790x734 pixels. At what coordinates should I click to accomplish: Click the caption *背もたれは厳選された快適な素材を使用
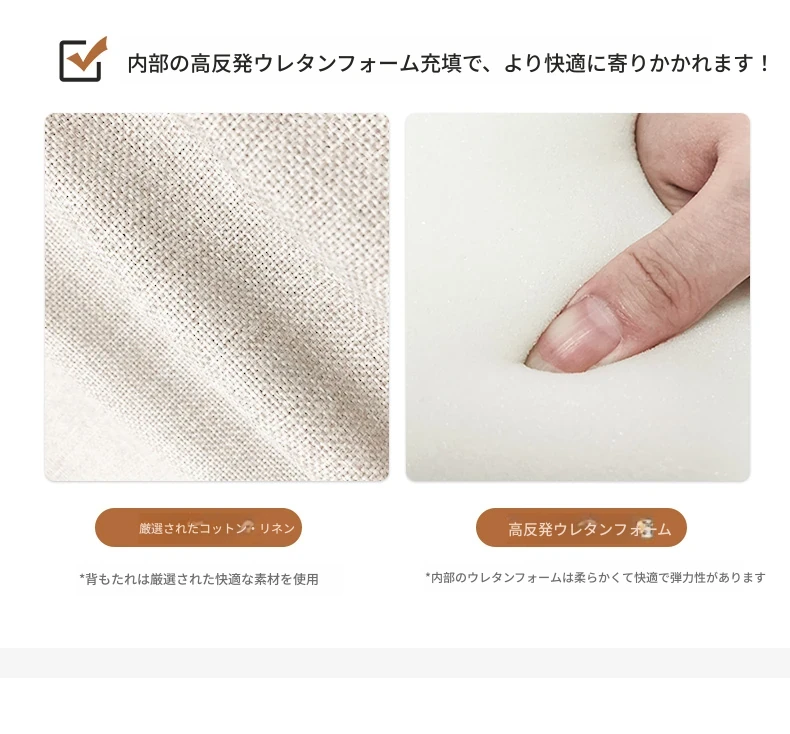click(x=199, y=579)
